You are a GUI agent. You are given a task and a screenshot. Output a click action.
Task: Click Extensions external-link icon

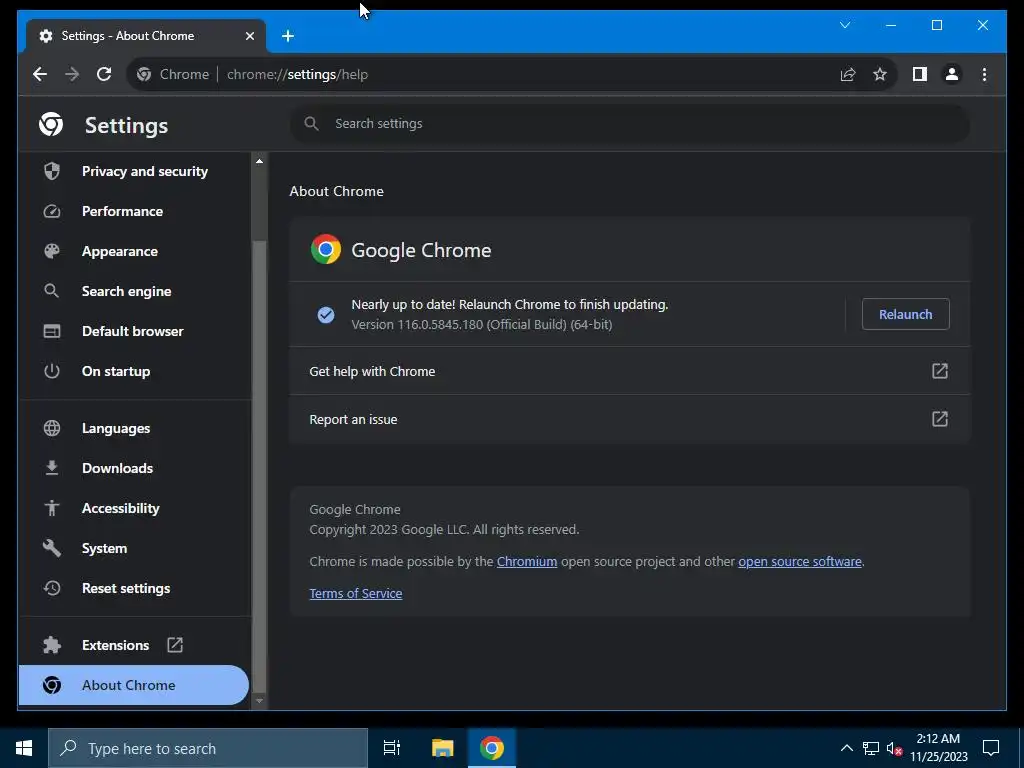(x=175, y=645)
